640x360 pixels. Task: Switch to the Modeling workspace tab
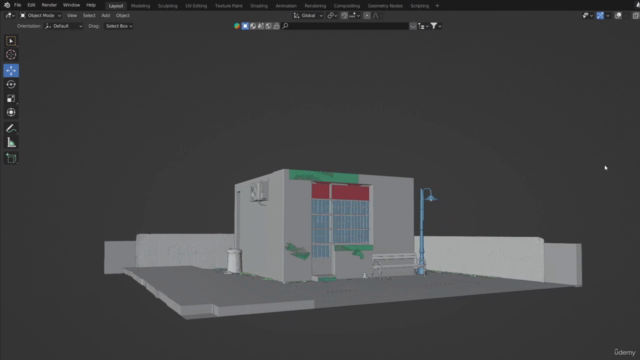[x=140, y=6]
